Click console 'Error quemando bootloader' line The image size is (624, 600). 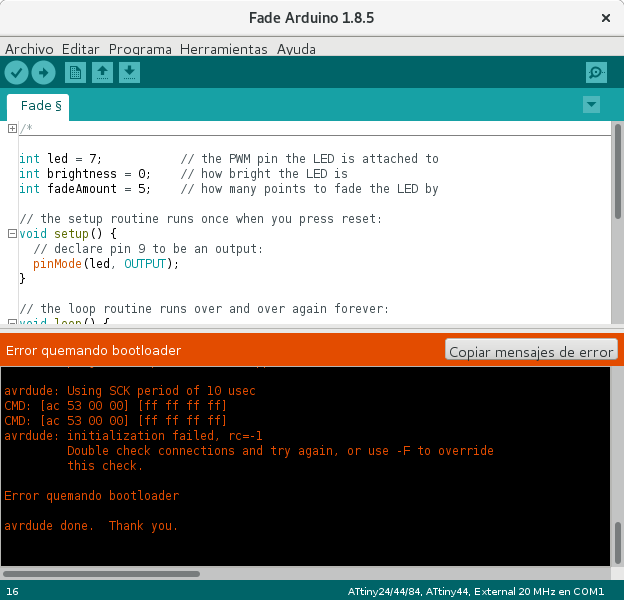[92, 496]
